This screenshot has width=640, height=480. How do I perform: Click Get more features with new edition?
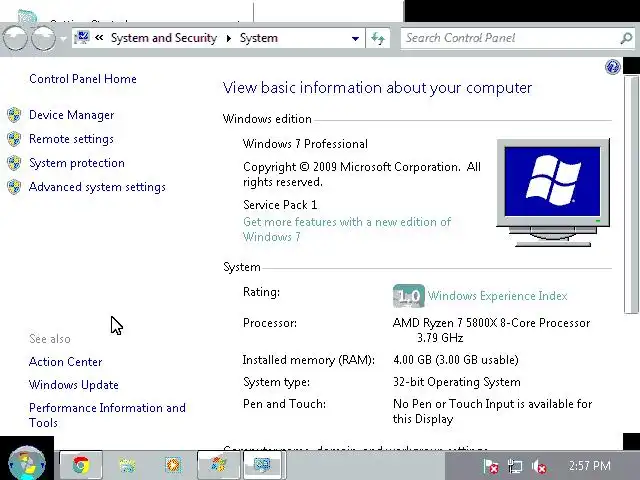click(x=347, y=229)
